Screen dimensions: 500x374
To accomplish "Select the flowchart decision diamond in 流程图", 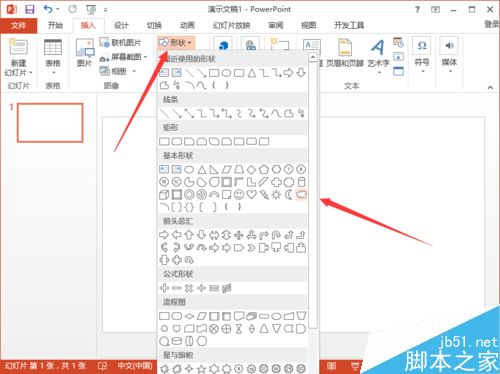I will tap(189, 316).
